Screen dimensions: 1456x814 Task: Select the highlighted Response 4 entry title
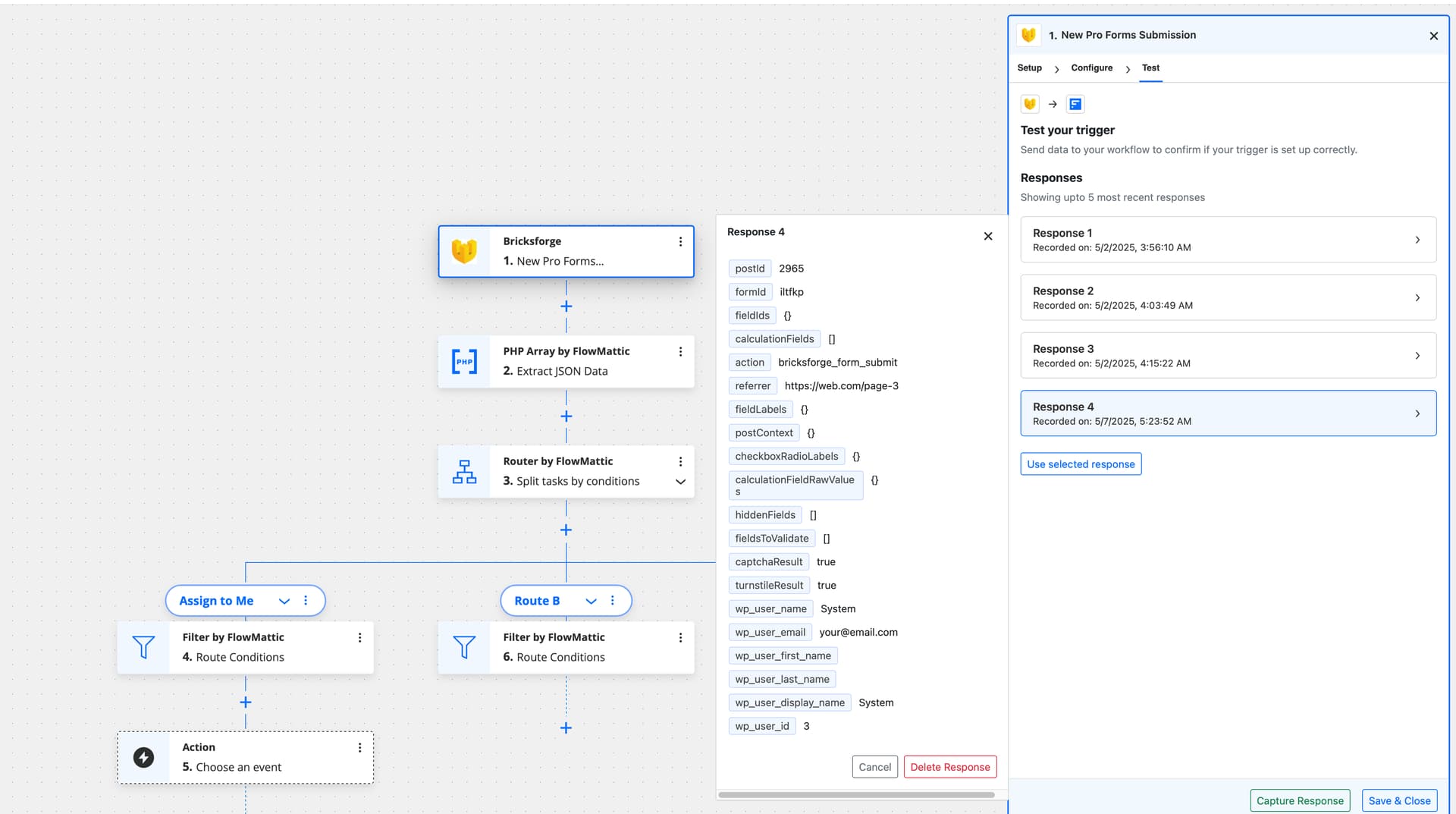1063,407
